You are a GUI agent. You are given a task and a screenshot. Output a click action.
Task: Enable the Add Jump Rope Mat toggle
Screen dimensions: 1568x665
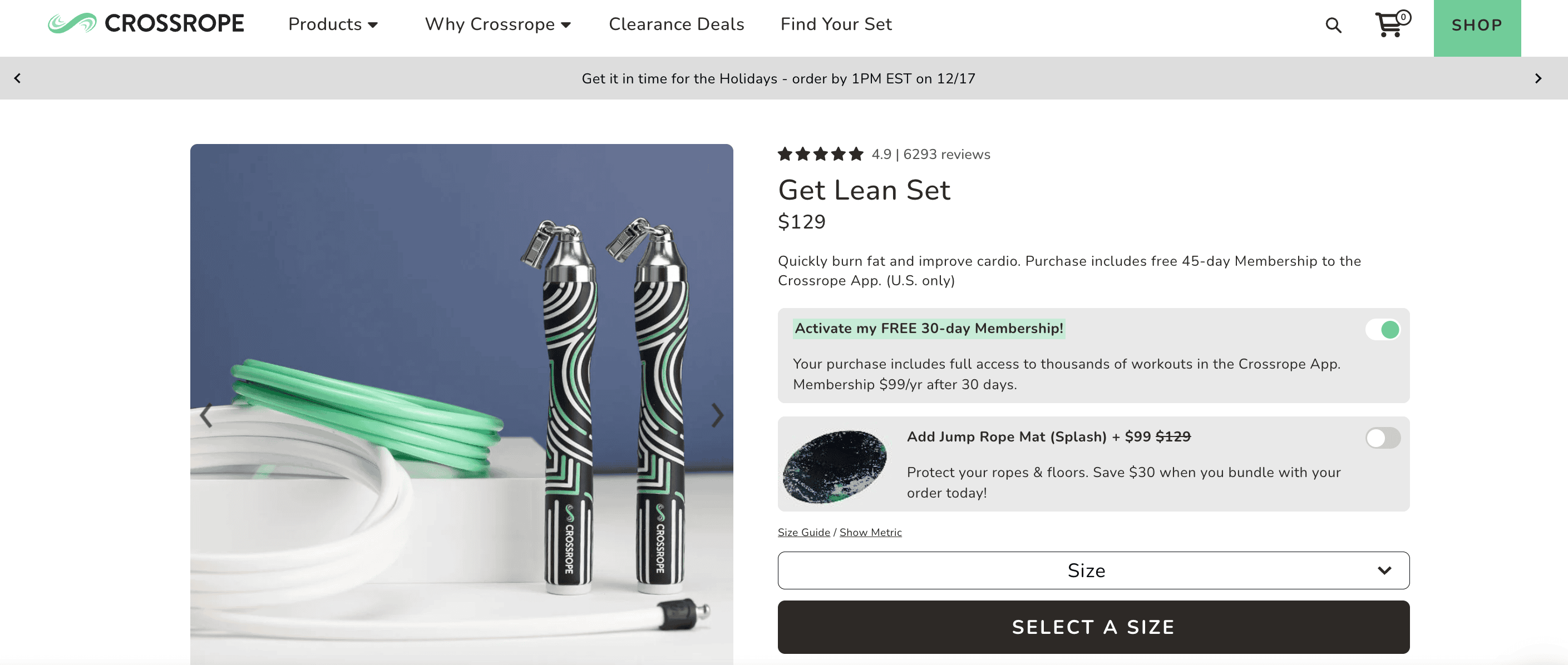[x=1382, y=438]
